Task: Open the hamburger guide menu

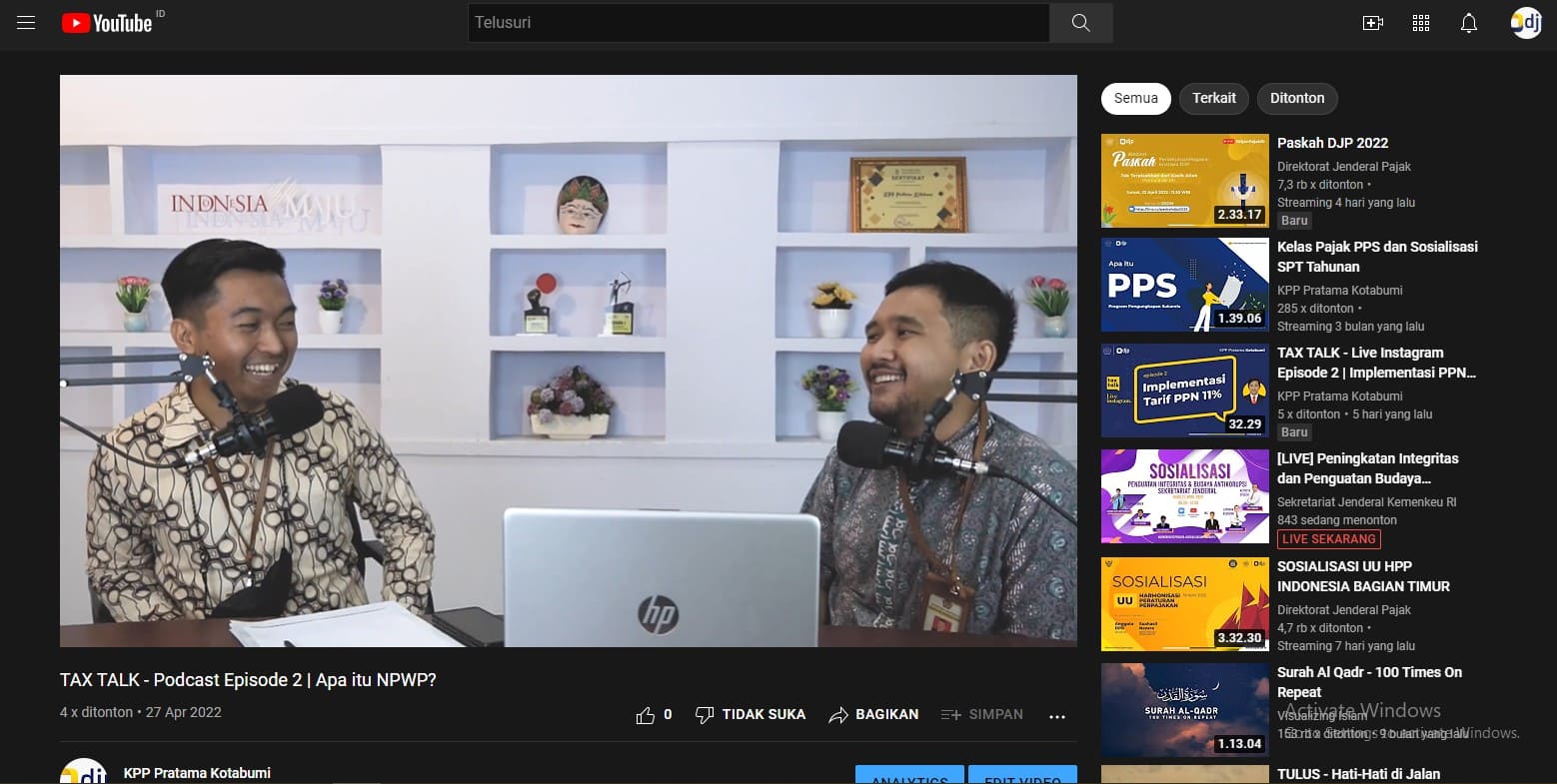Action: pos(26,22)
